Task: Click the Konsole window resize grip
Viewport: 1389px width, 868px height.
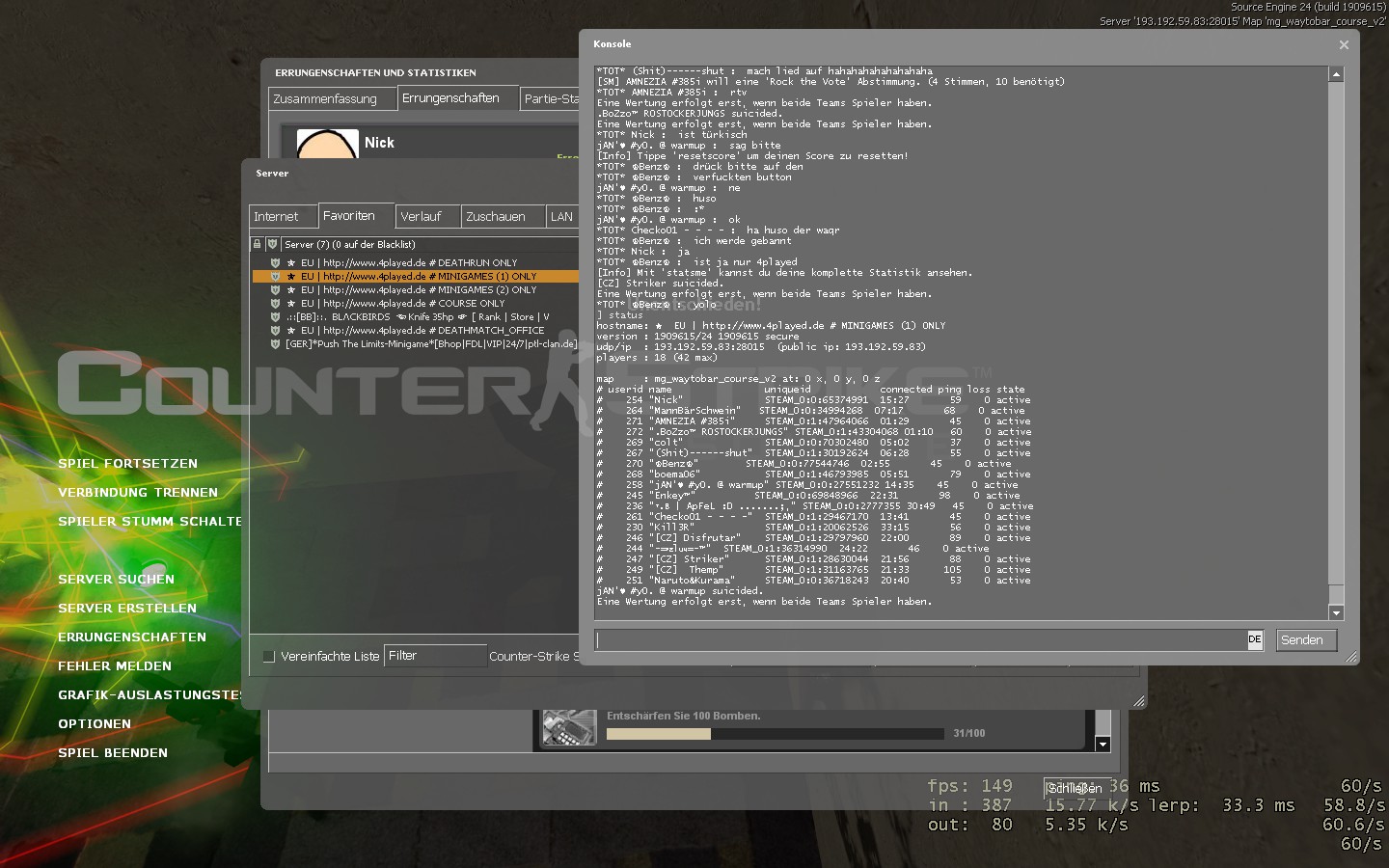Action: click(x=1351, y=657)
